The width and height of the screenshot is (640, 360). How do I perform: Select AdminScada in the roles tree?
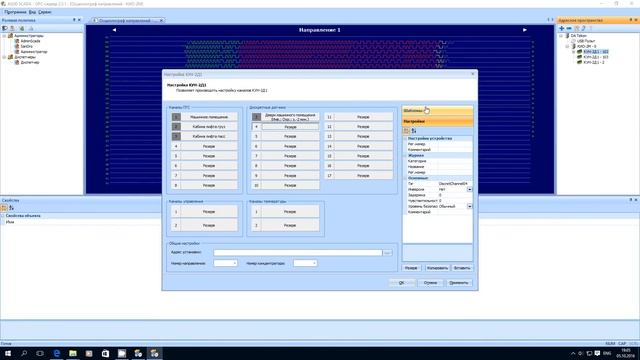30,41
